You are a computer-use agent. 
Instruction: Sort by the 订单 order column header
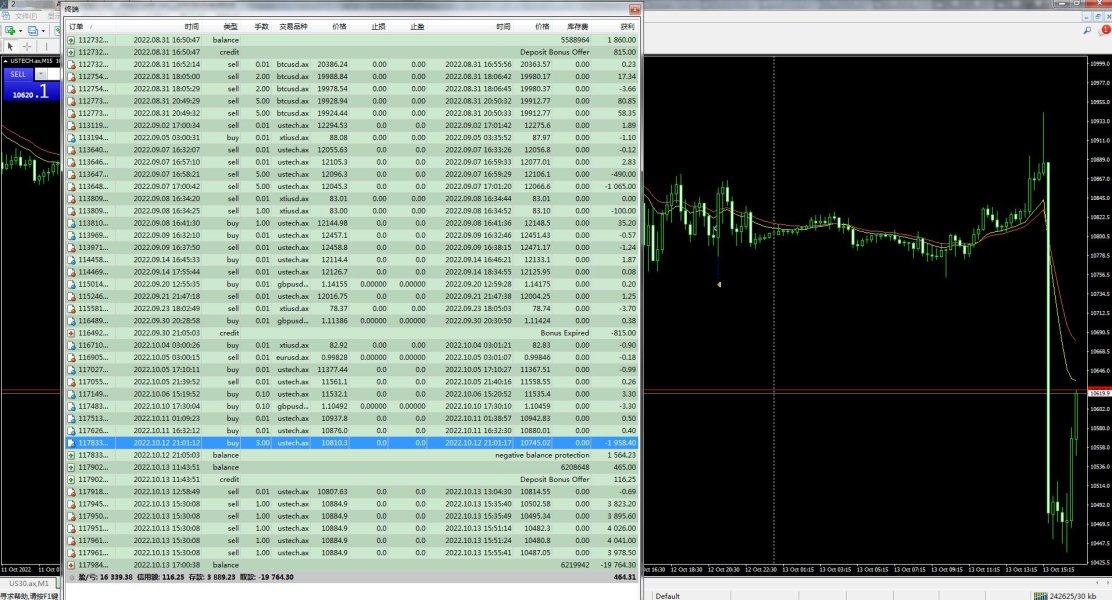76,26
